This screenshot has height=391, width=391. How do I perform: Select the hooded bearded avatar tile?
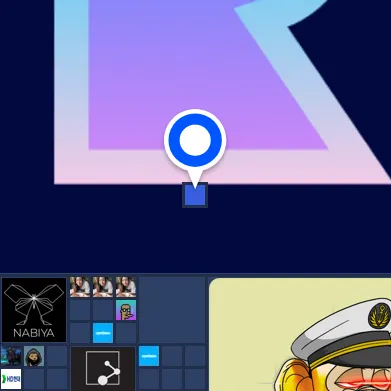(34, 356)
